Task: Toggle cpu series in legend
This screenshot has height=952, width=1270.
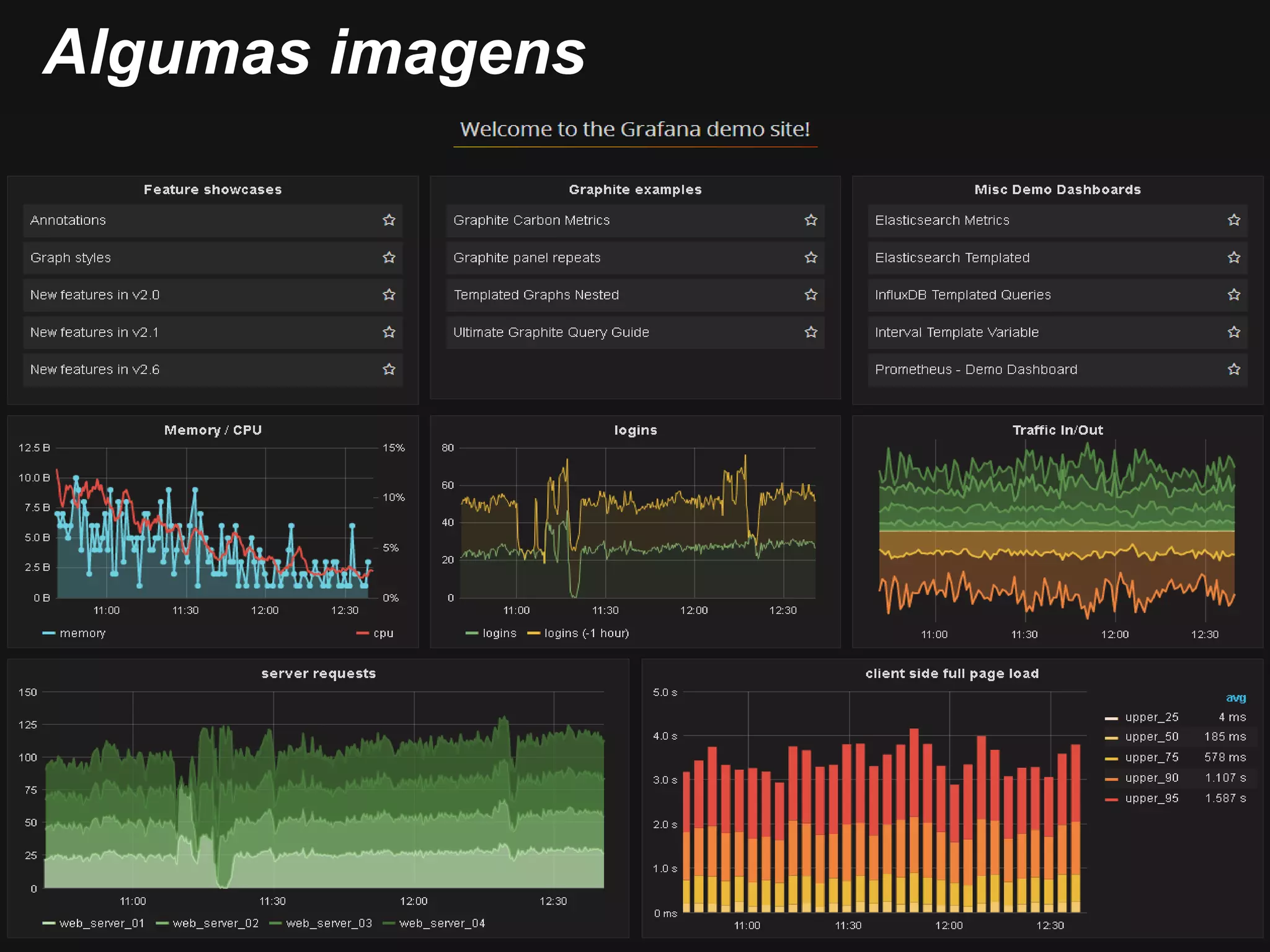Action: [383, 633]
